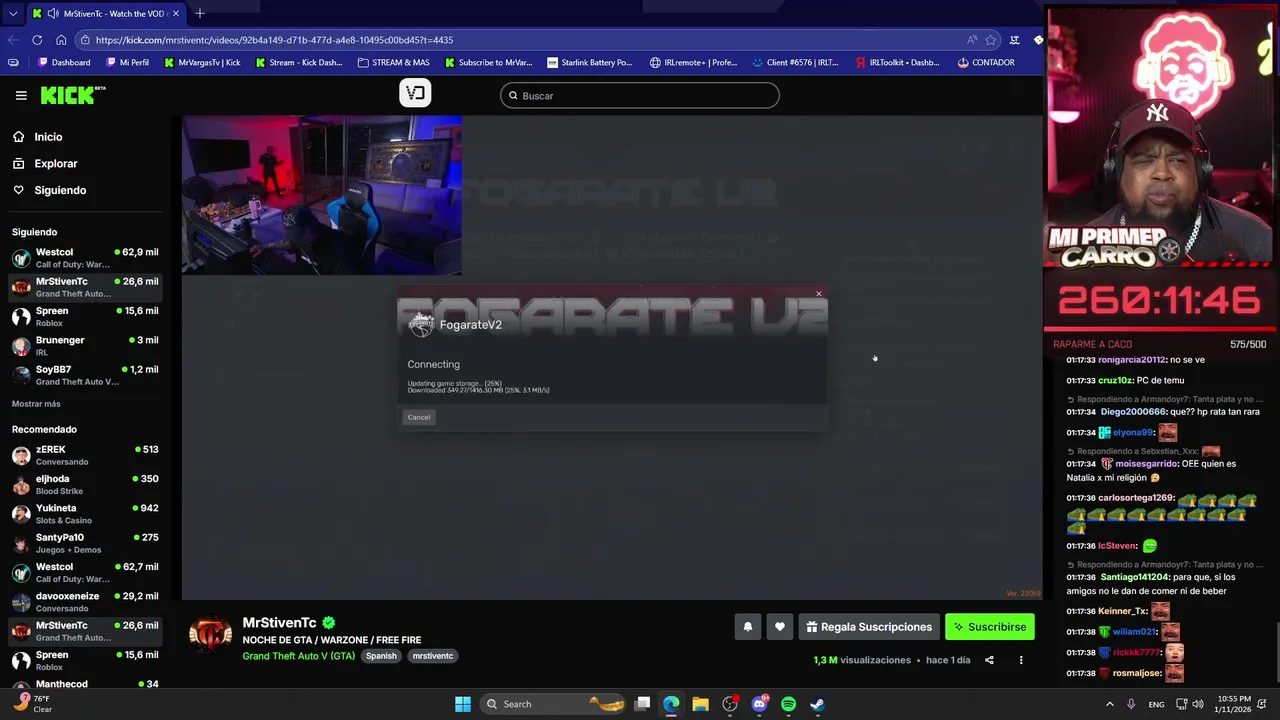Open Microsoft Edge from taskbar
Viewport: 1280px width, 720px height.
pos(671,704)
